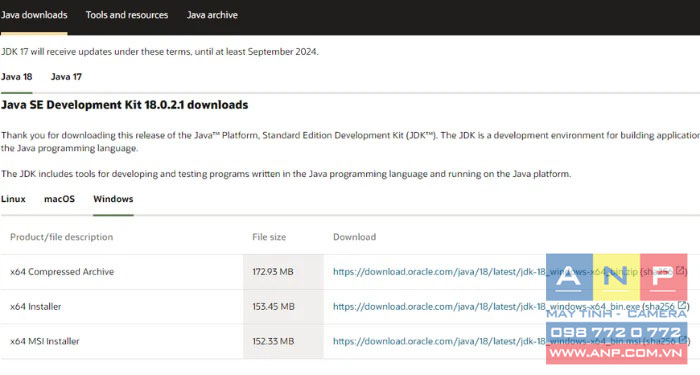Open sha256 external icon for MSI Installer
The height and width of the screenshot is (375, 700).
click(x=683, y=340)
